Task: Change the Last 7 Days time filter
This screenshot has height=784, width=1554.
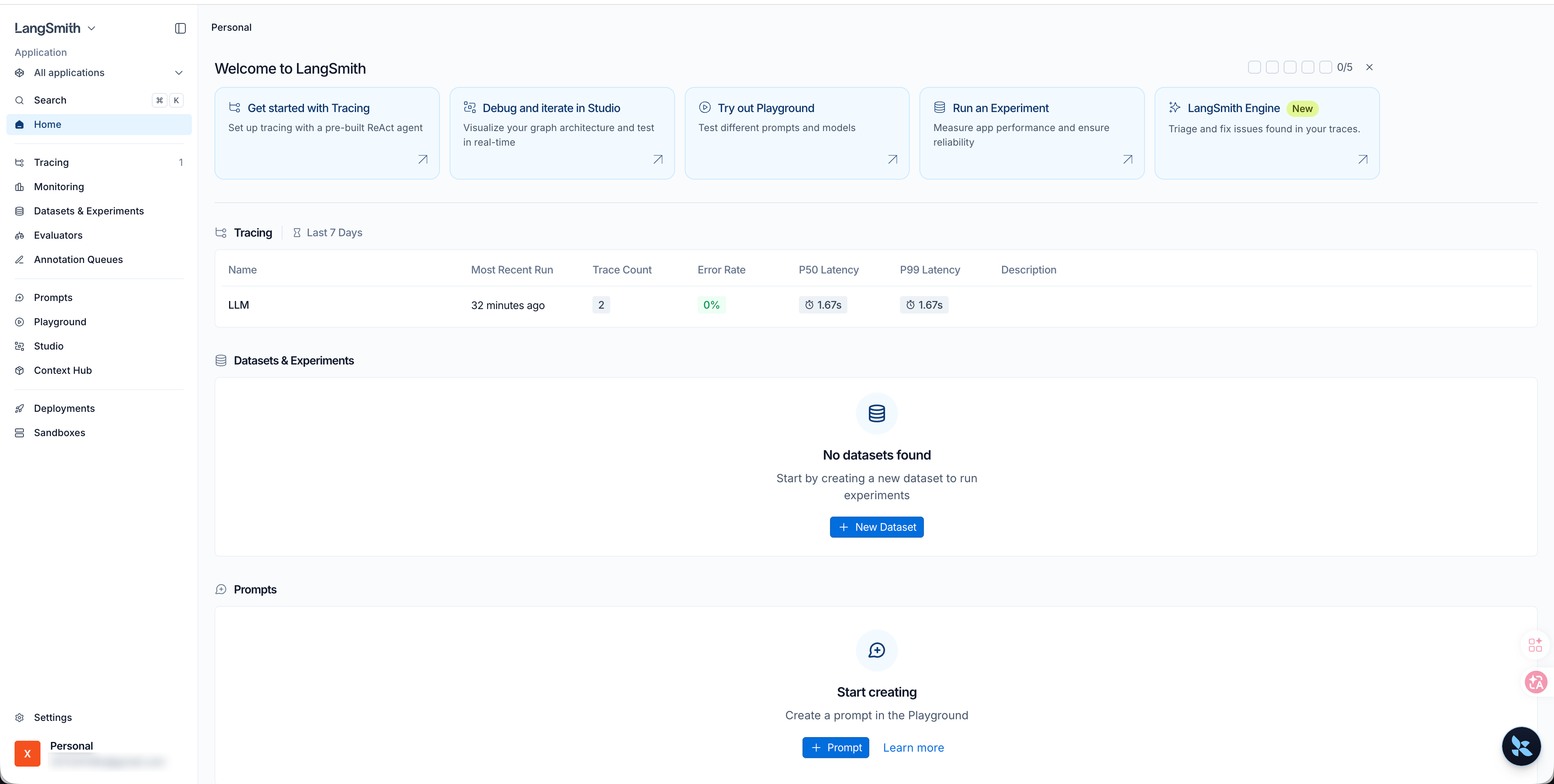Action: pos(327,233)
